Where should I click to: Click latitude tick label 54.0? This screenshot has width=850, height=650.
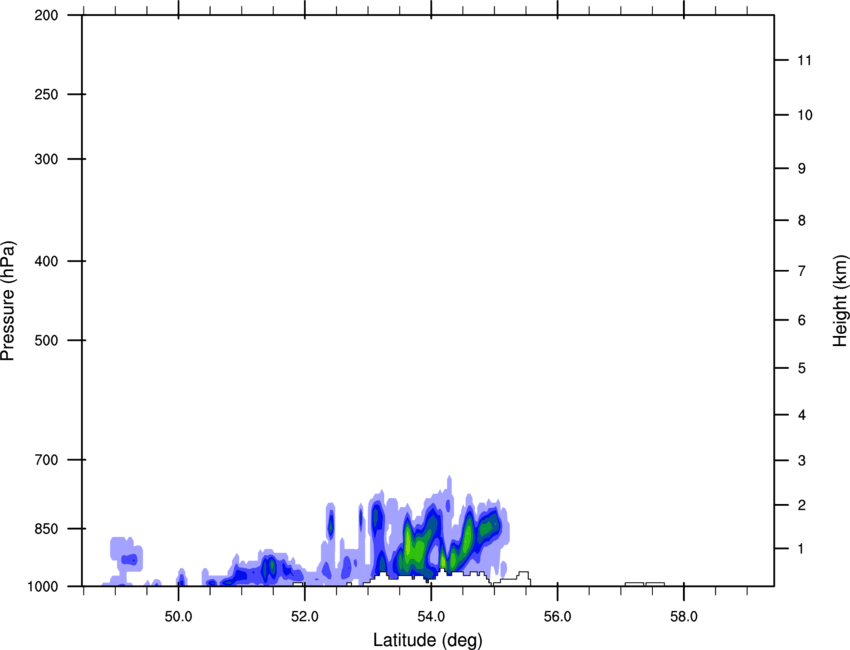tap(431, 617)
